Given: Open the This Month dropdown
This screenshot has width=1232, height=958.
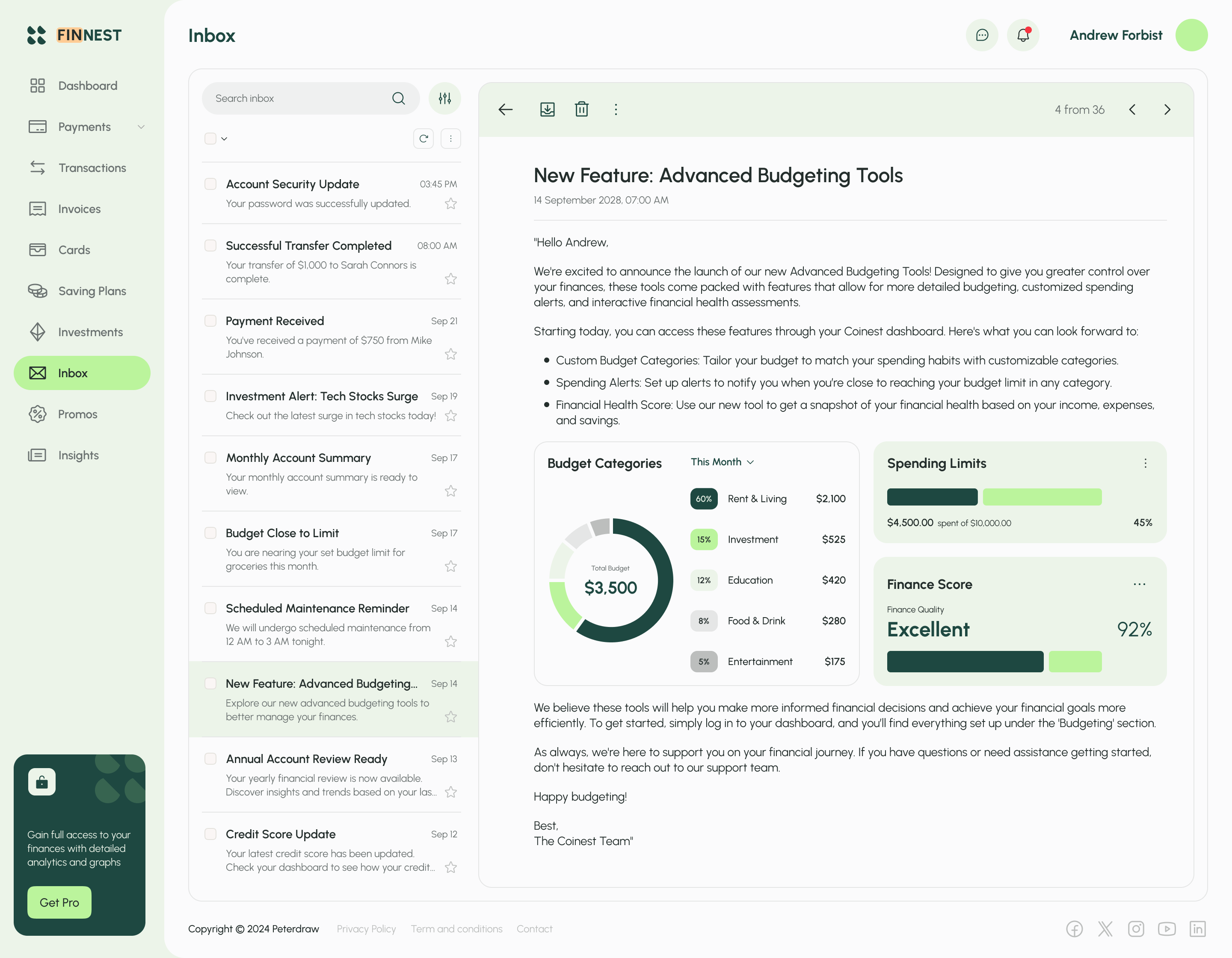Looking at the screenshot, I should tap(722, 462).
